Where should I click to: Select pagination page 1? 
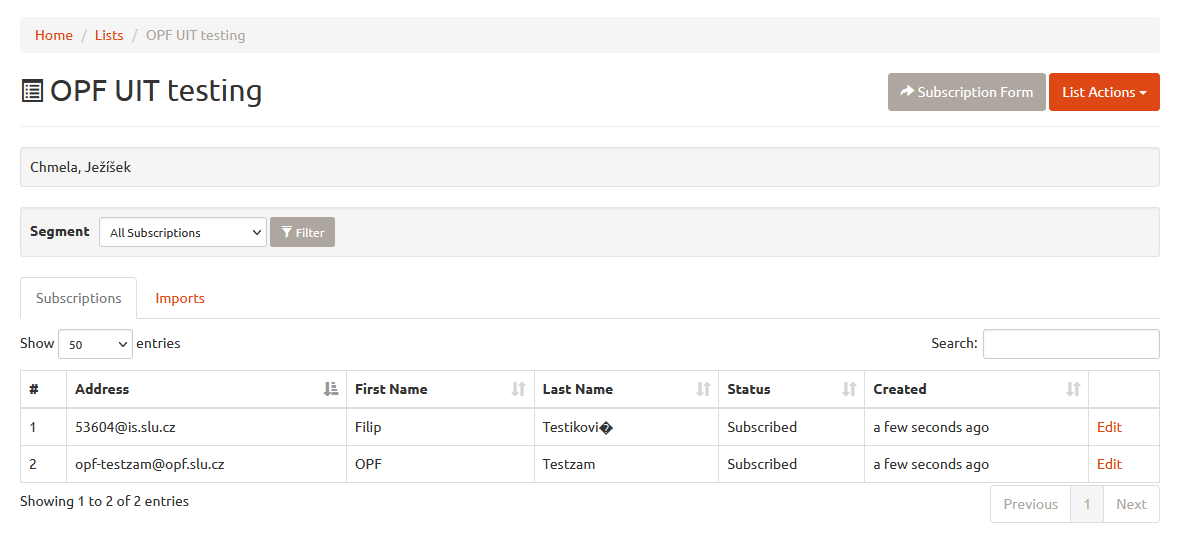click(1087, 504)
